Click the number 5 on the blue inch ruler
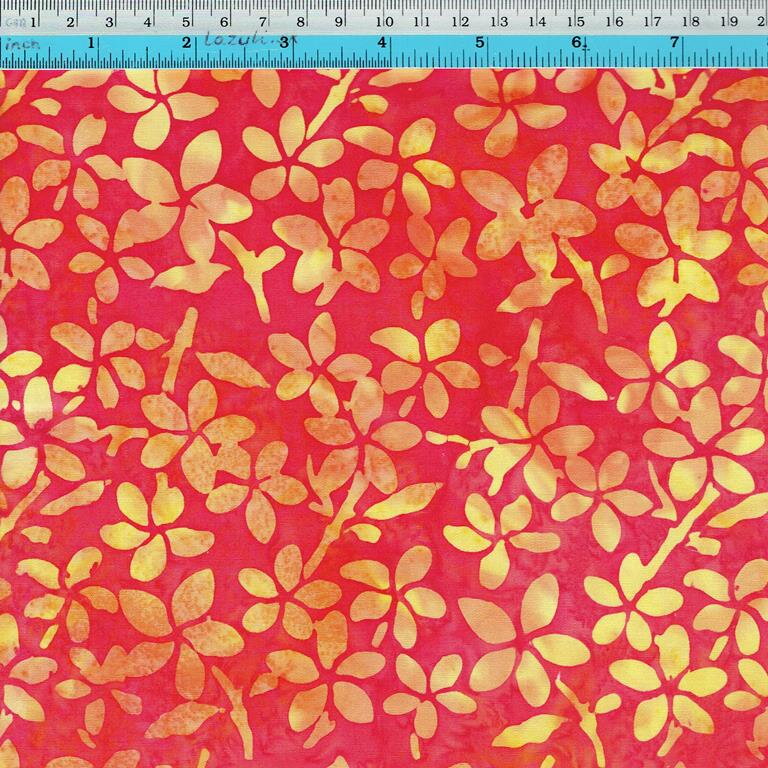The image size is (768, 768). [480, 43]
